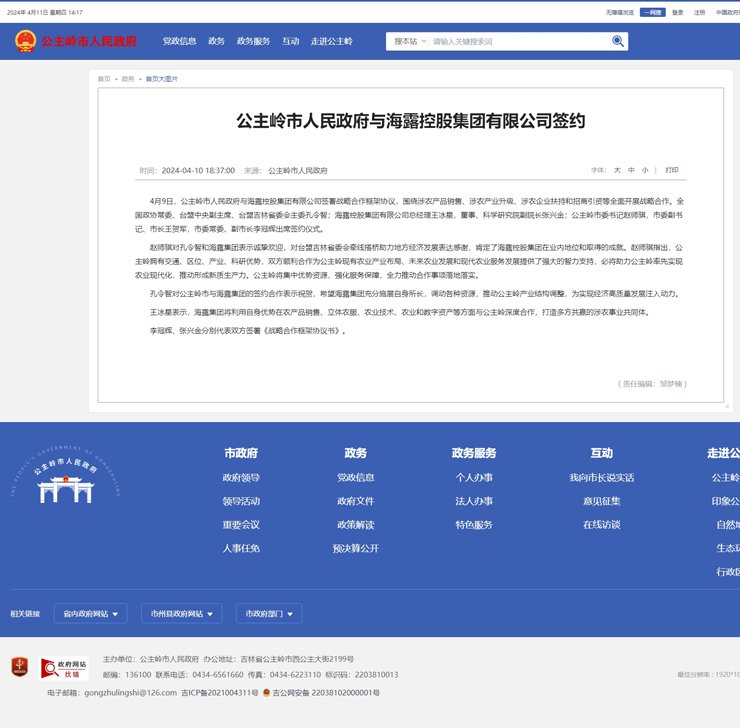The image size is (740, 728).
Task: Click the police badge icon beside 吉公网安备
Action: [x=266, y=692]
